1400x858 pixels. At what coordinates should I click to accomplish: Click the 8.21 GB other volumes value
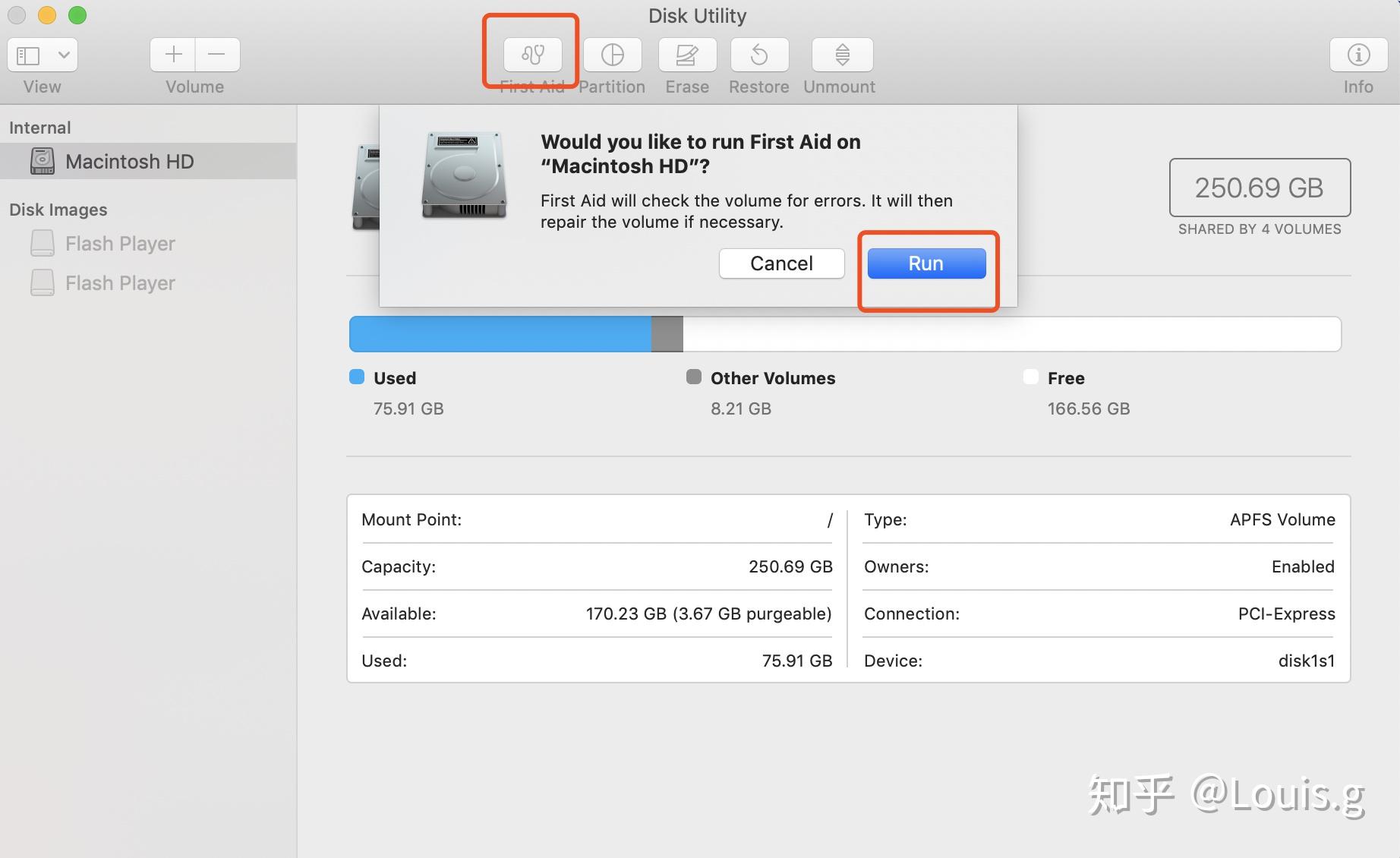coord(741,408)
